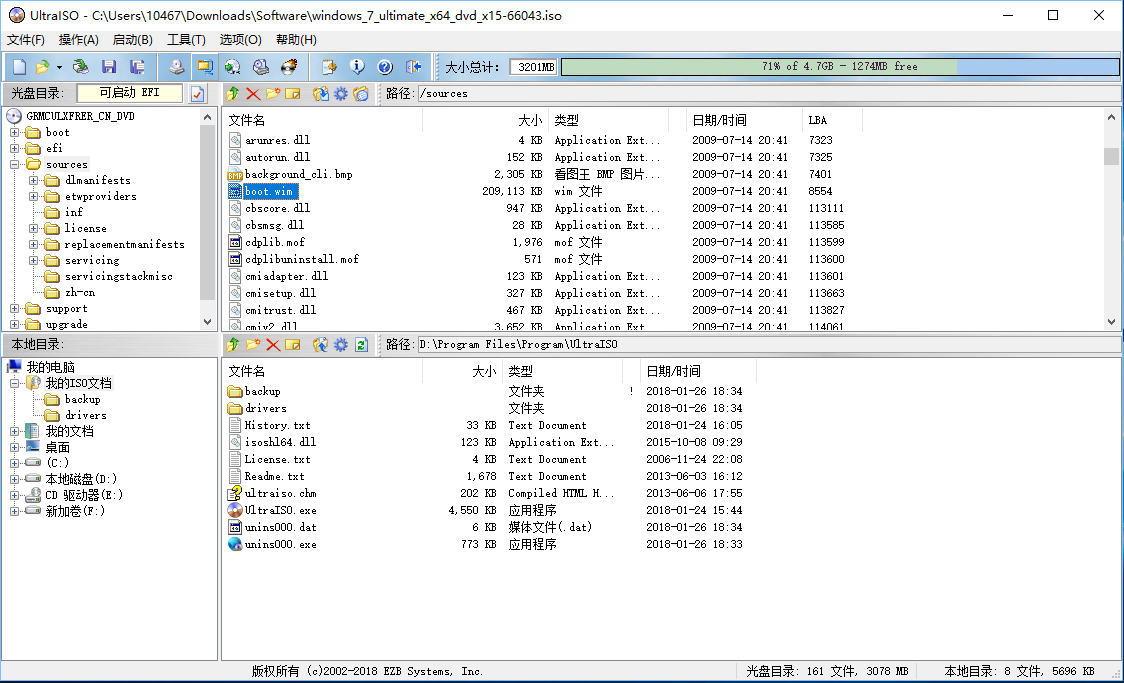Image resolution: width=1124 pixels, height=683 pixels.
Task: Expand the support folder node
Action: [x=14, y=308]
